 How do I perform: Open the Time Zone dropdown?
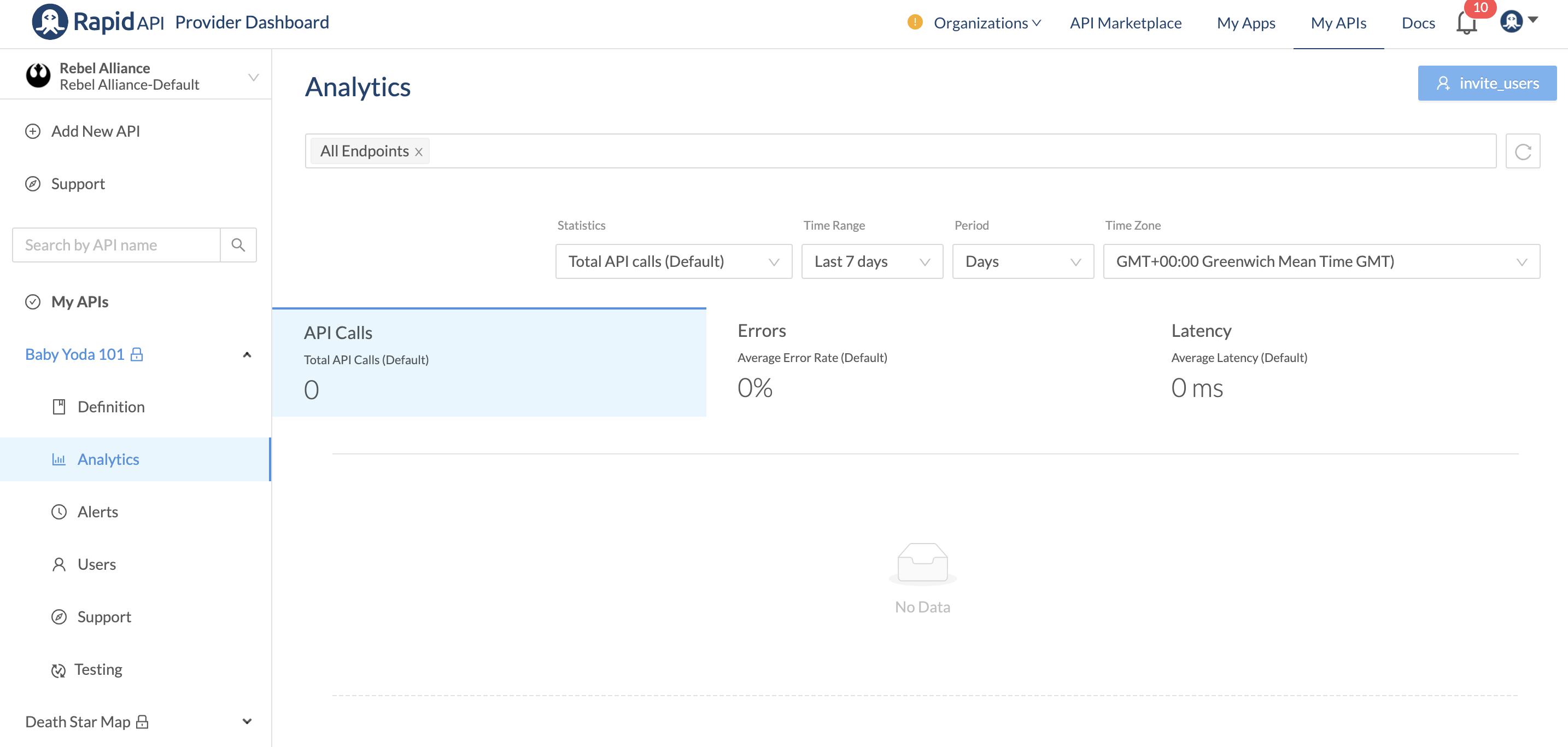(1321, 262)
